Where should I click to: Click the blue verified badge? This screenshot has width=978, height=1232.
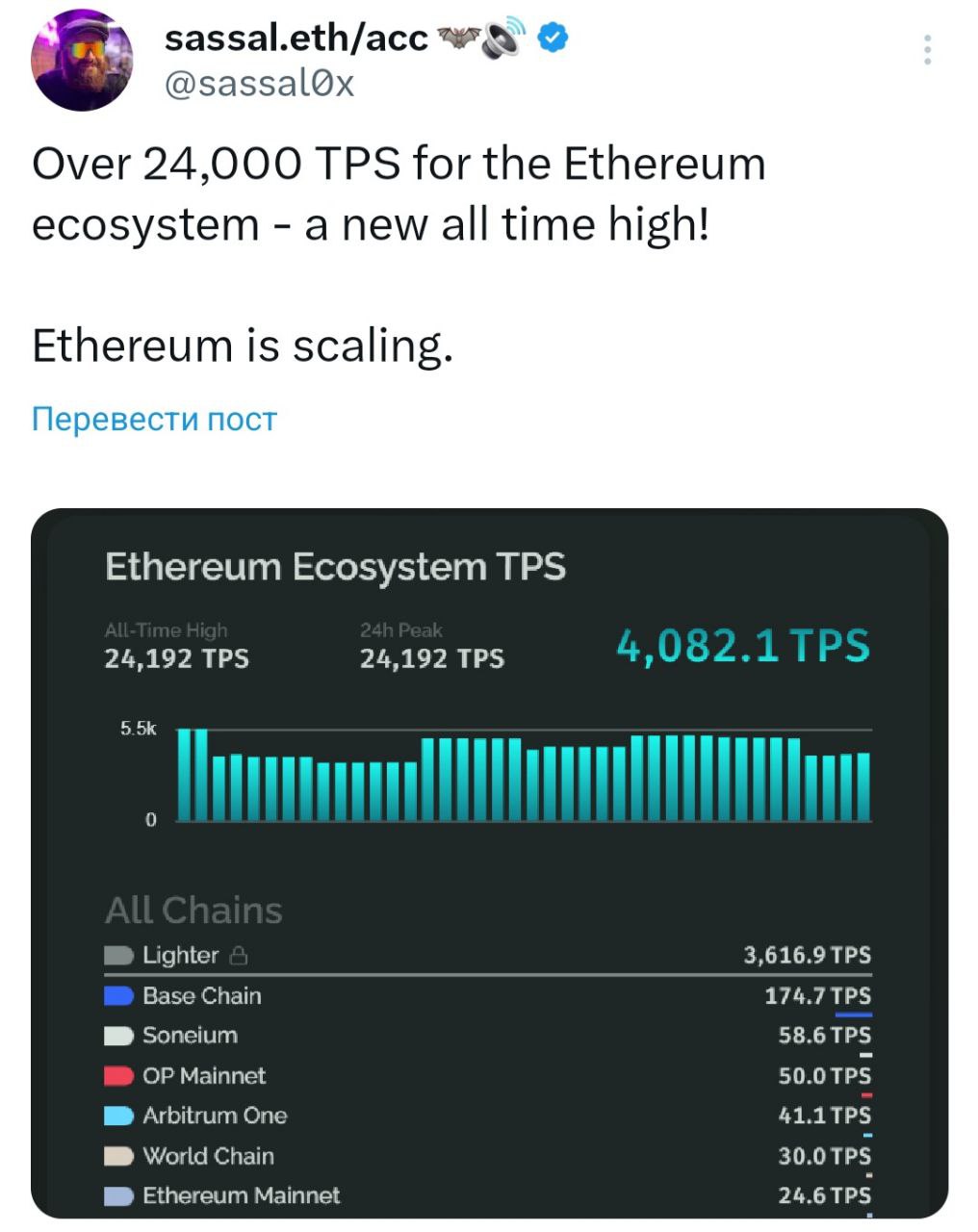(553, 38)
